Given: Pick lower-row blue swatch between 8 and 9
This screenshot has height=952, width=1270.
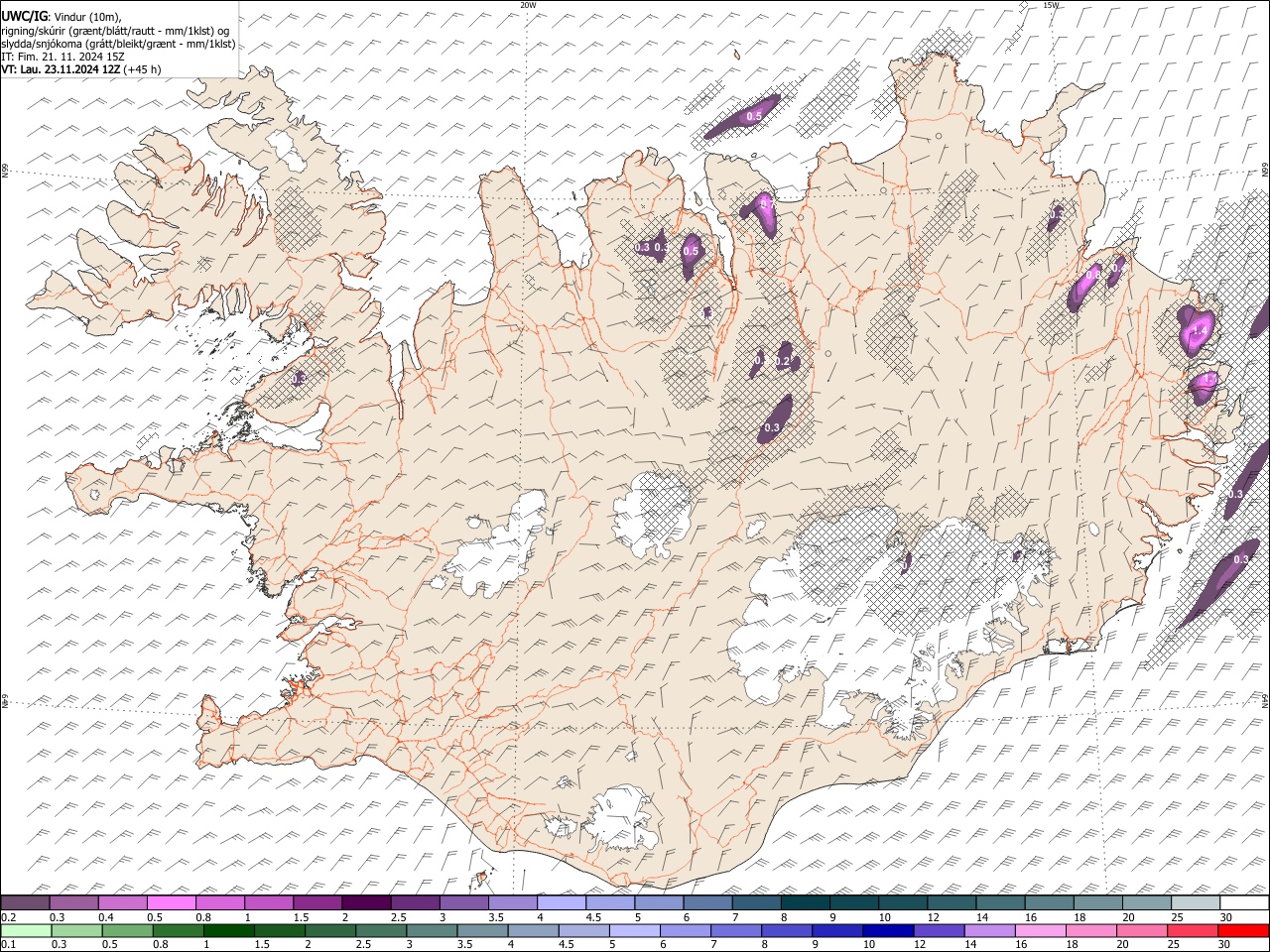Looking at the screenshot, I should [x=788, y=930].
